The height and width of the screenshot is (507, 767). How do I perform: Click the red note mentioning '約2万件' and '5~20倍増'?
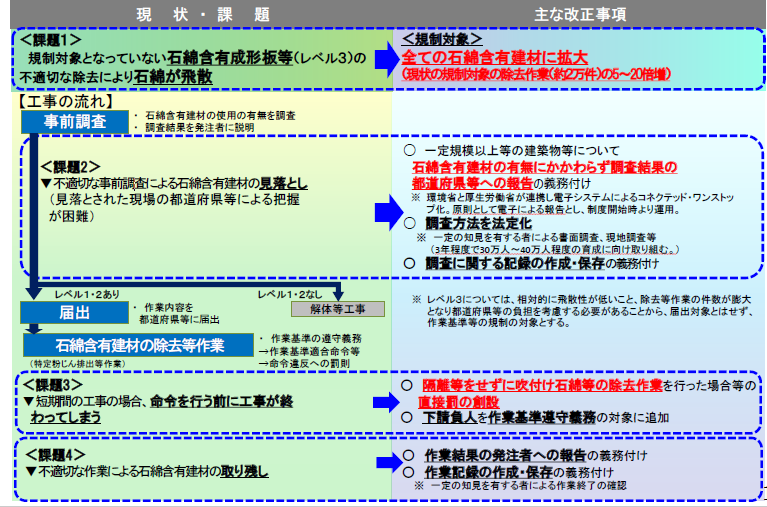(536, 74)
